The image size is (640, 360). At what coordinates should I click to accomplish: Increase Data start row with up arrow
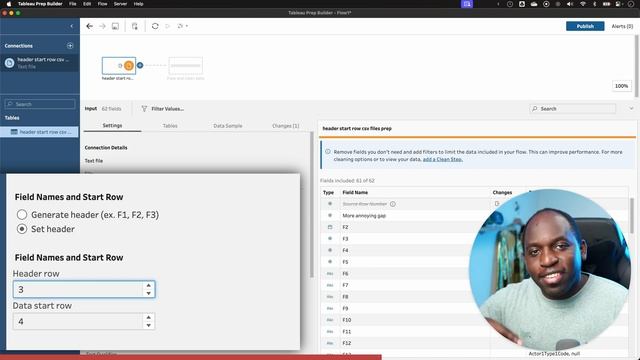[149, 317]
